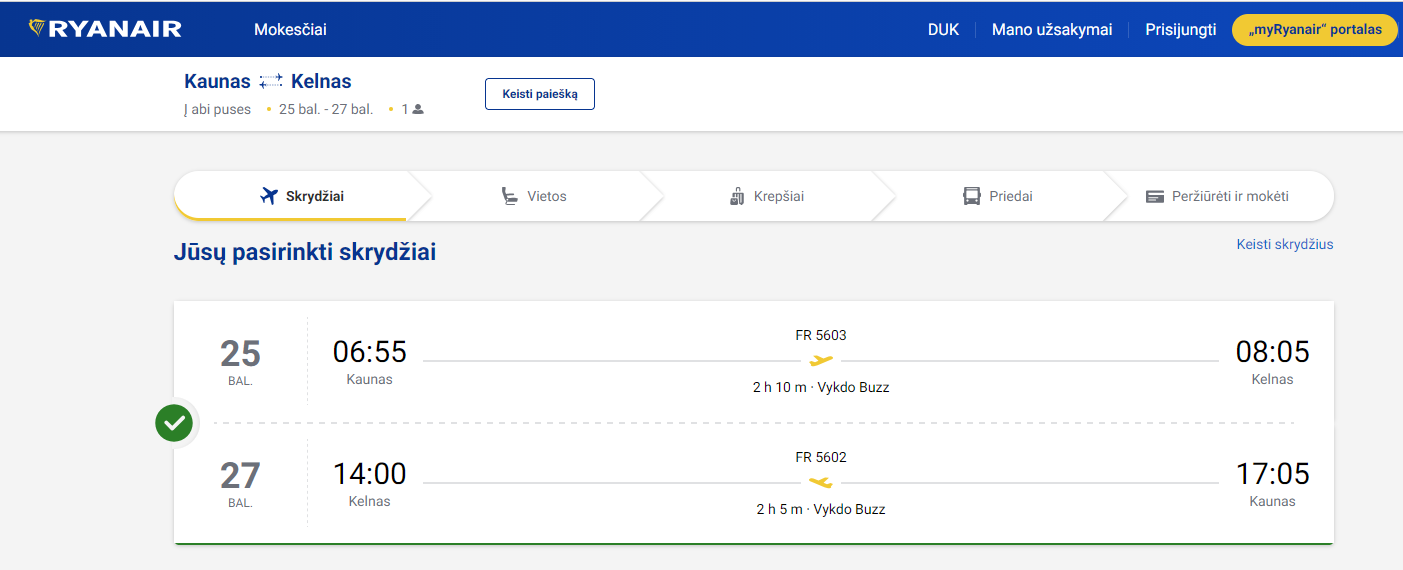
Task: Open the „myRyanair“ portalas button
Action: pyautogui.click(x=1314, y=29)
